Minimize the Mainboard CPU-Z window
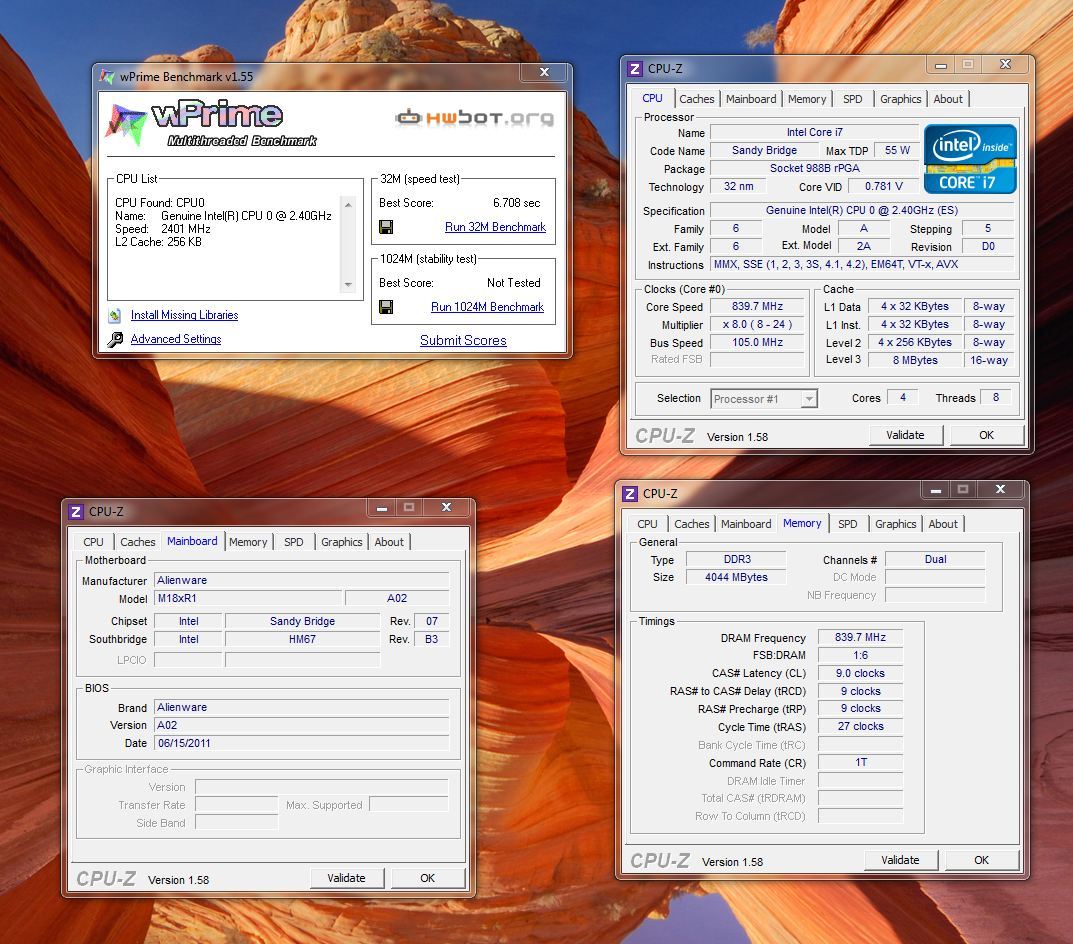Image resolution: width=1073 pixels, height=944 pixels. click(382, 508)
